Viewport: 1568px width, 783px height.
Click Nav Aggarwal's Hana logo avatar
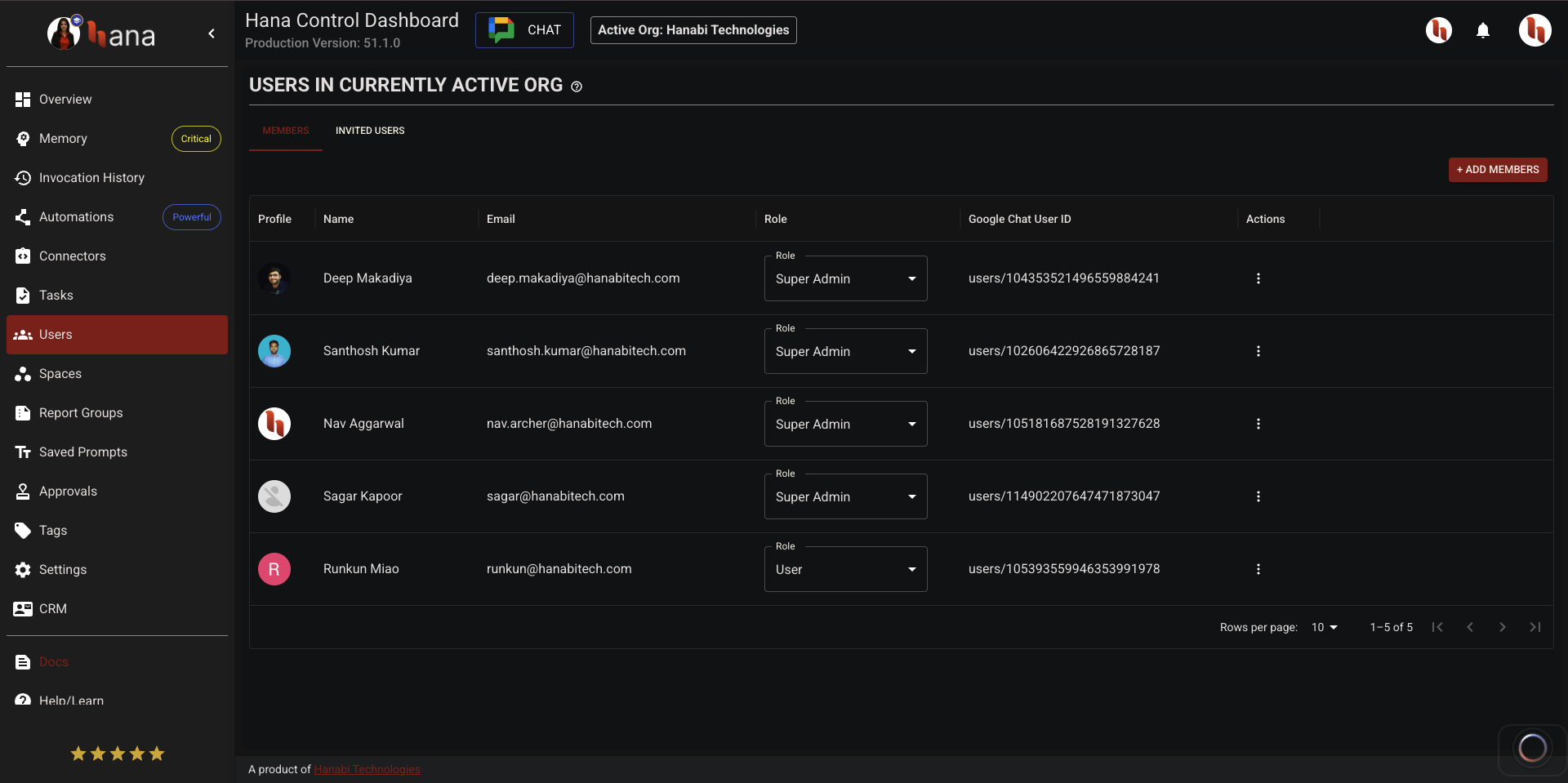tap(274, 424)
